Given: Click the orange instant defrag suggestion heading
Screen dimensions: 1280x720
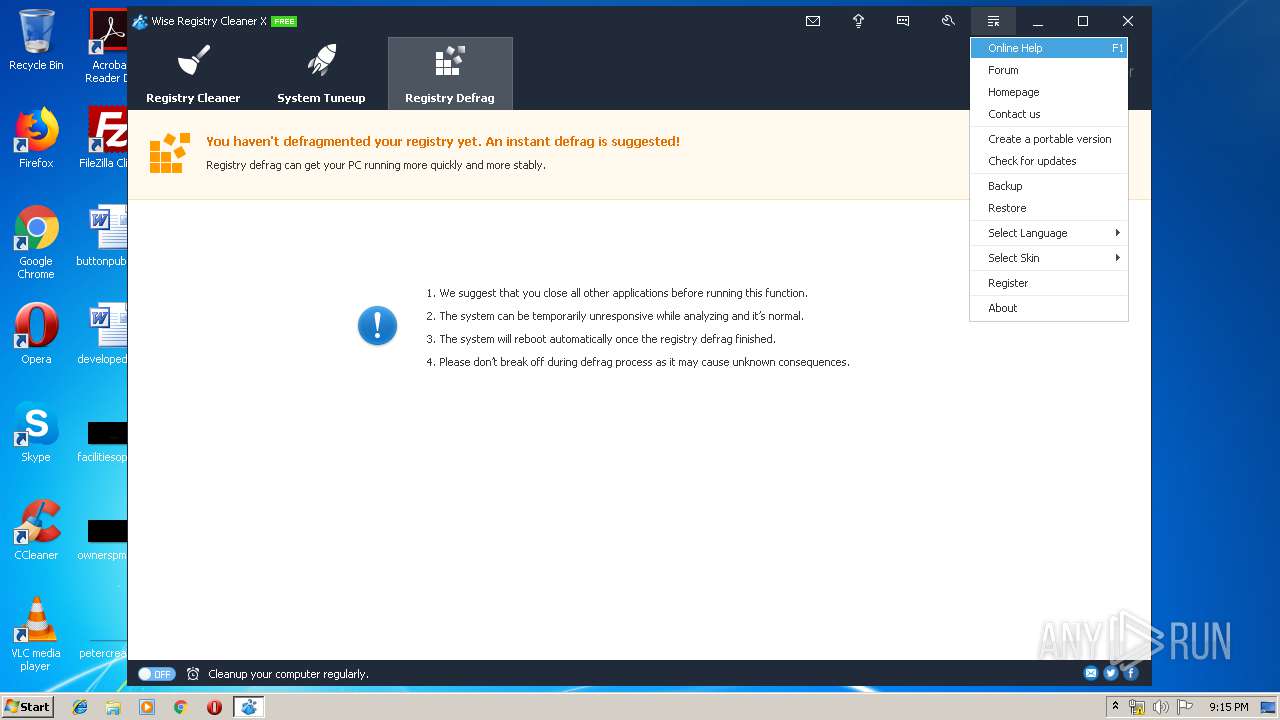Looking at the screenshot, I should pyautogui.click(x=443, y=142).
